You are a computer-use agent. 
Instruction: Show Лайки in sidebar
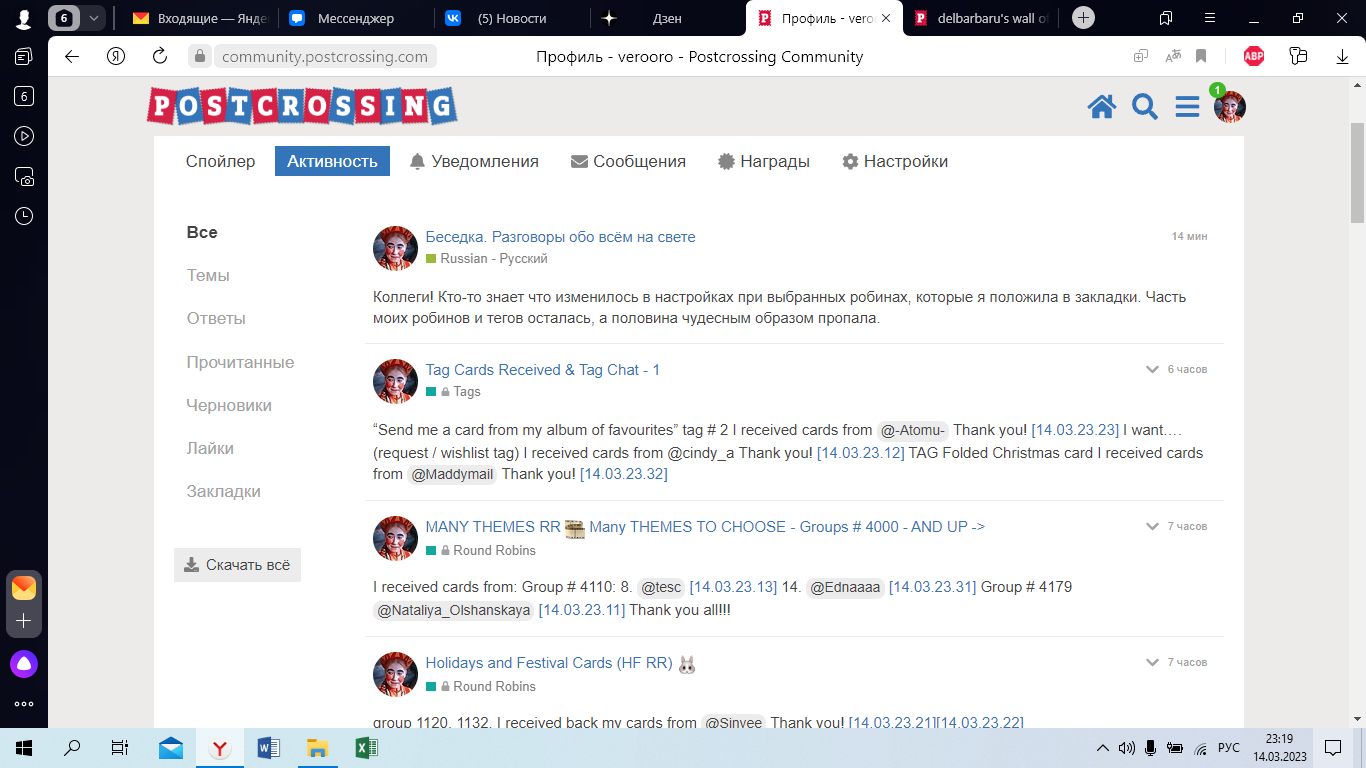(210, 448)
